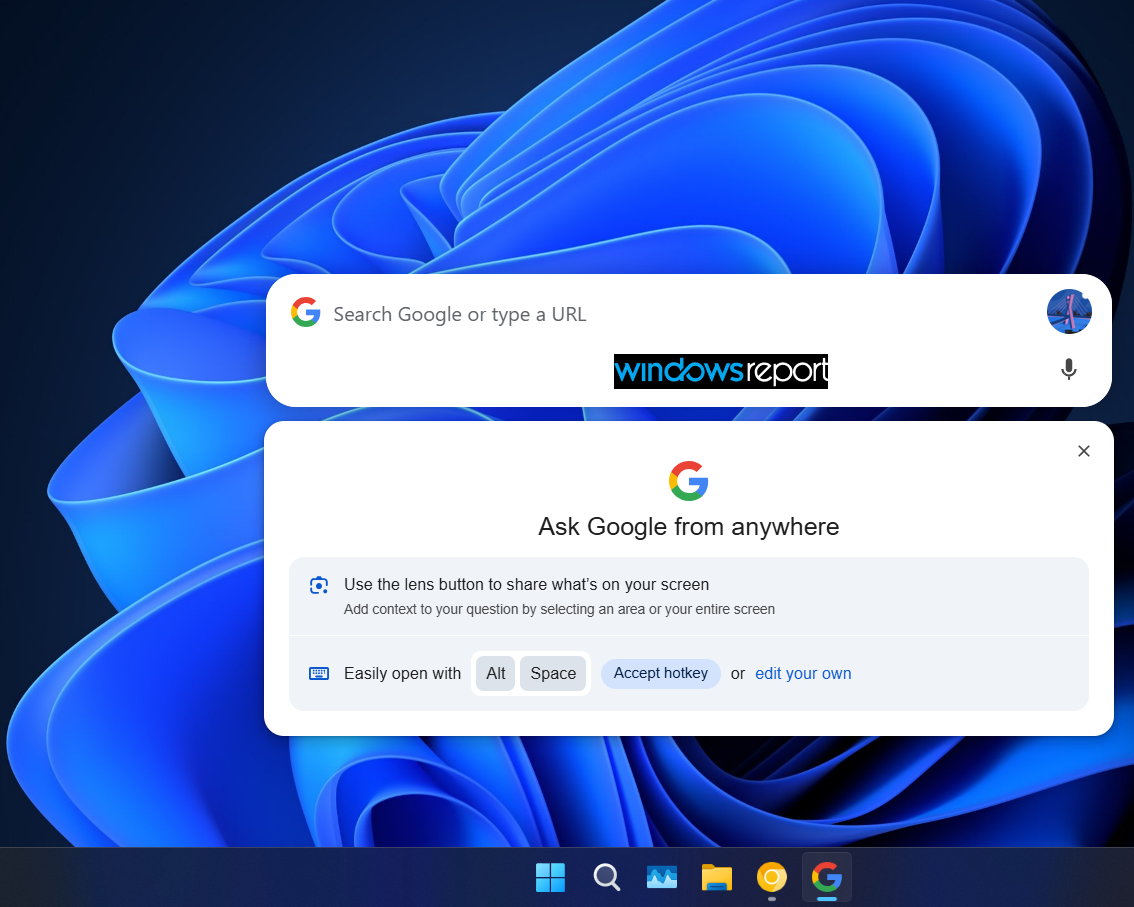Follow the "edit your own" link
This screenshot has height=907, width=1134.
[803, 673]
